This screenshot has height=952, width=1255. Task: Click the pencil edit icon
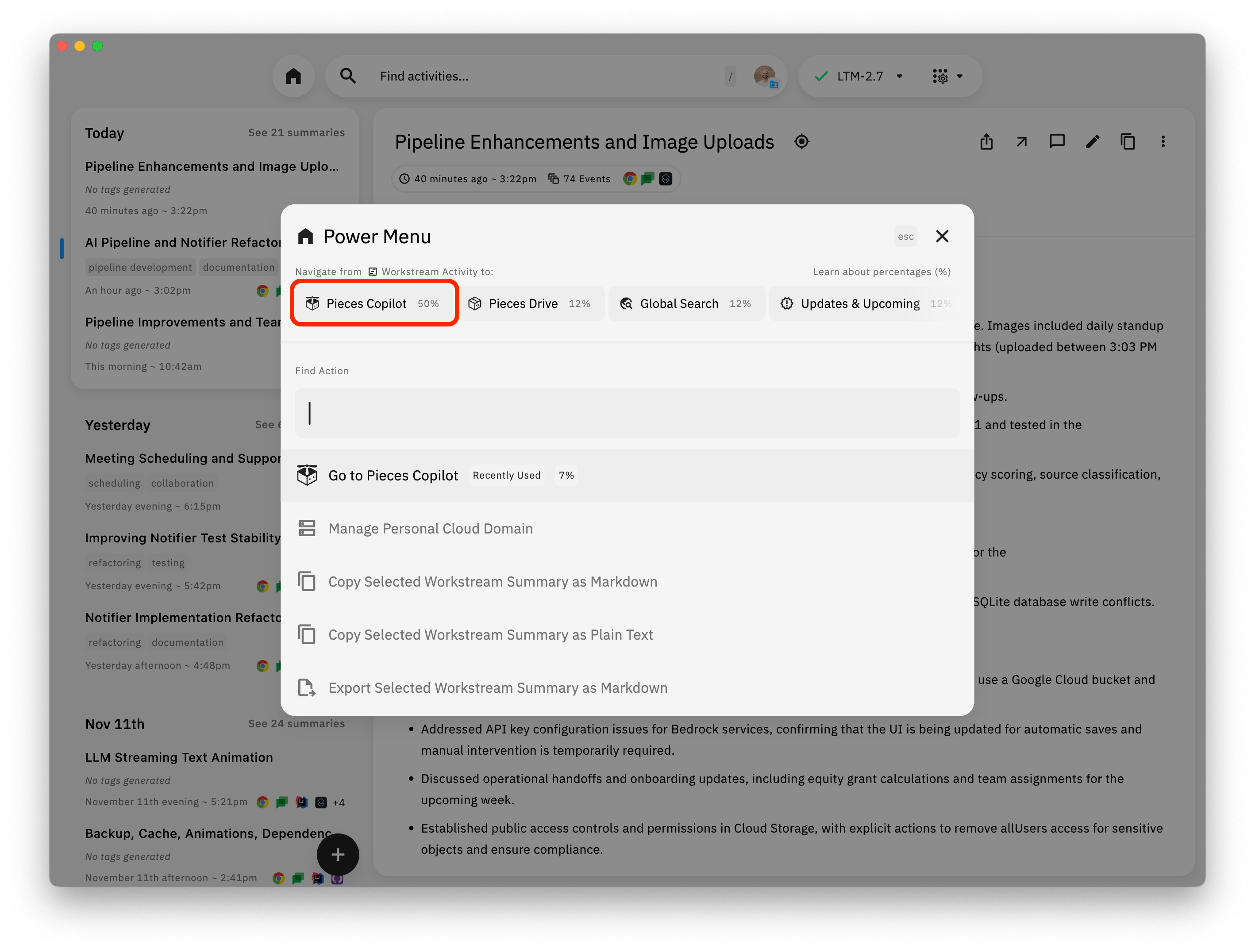[1092, 141]
